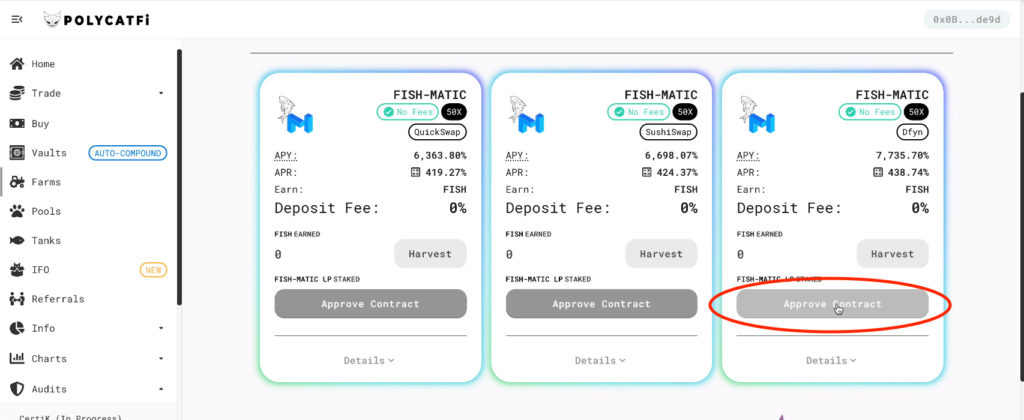Open the APR calculator icon on QuickSwap card
Image resolution: width=1024 pixels, height=420 pixels.
415,172
